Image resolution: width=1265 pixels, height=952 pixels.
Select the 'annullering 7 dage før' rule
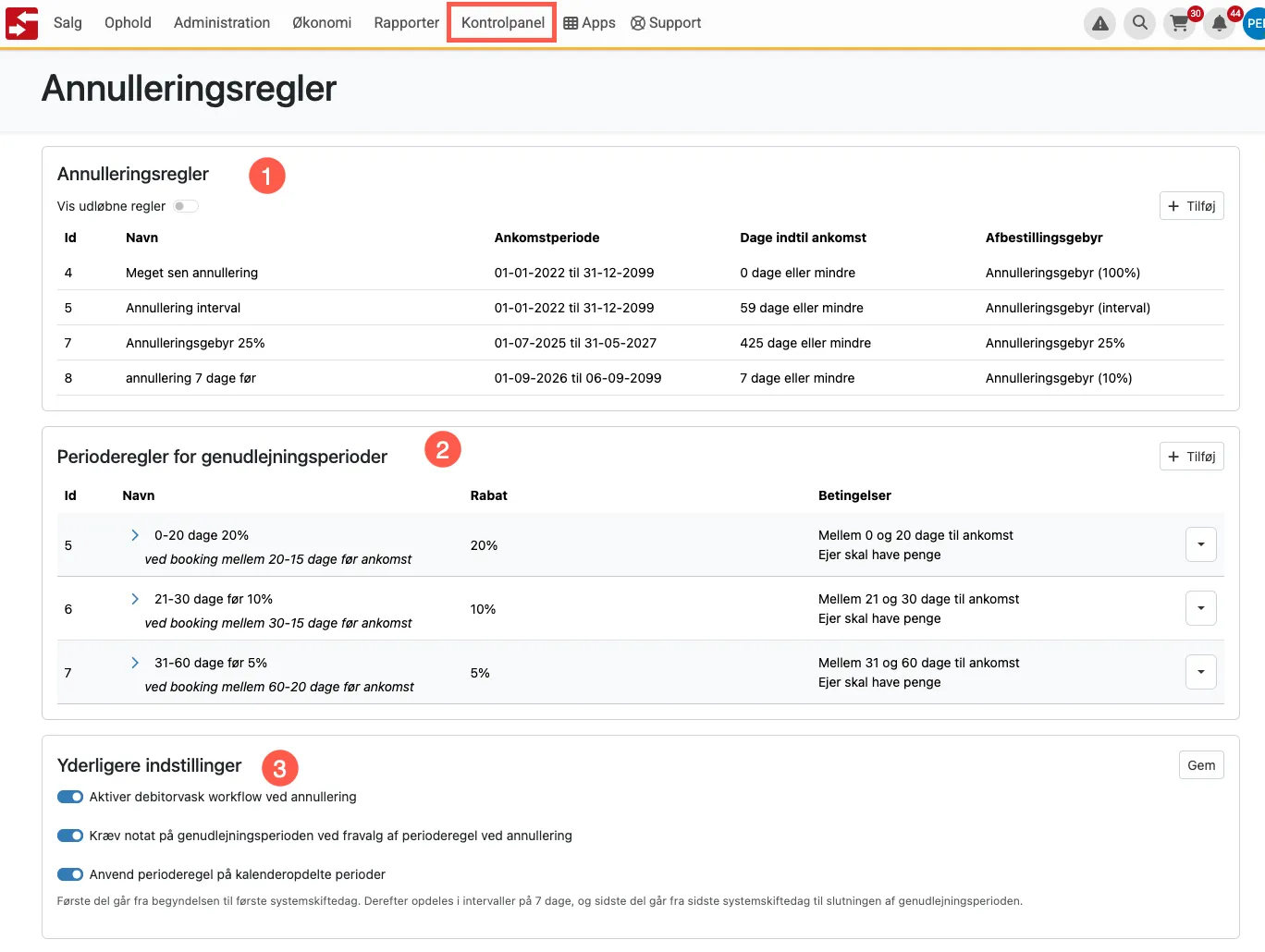click(190, 378)
